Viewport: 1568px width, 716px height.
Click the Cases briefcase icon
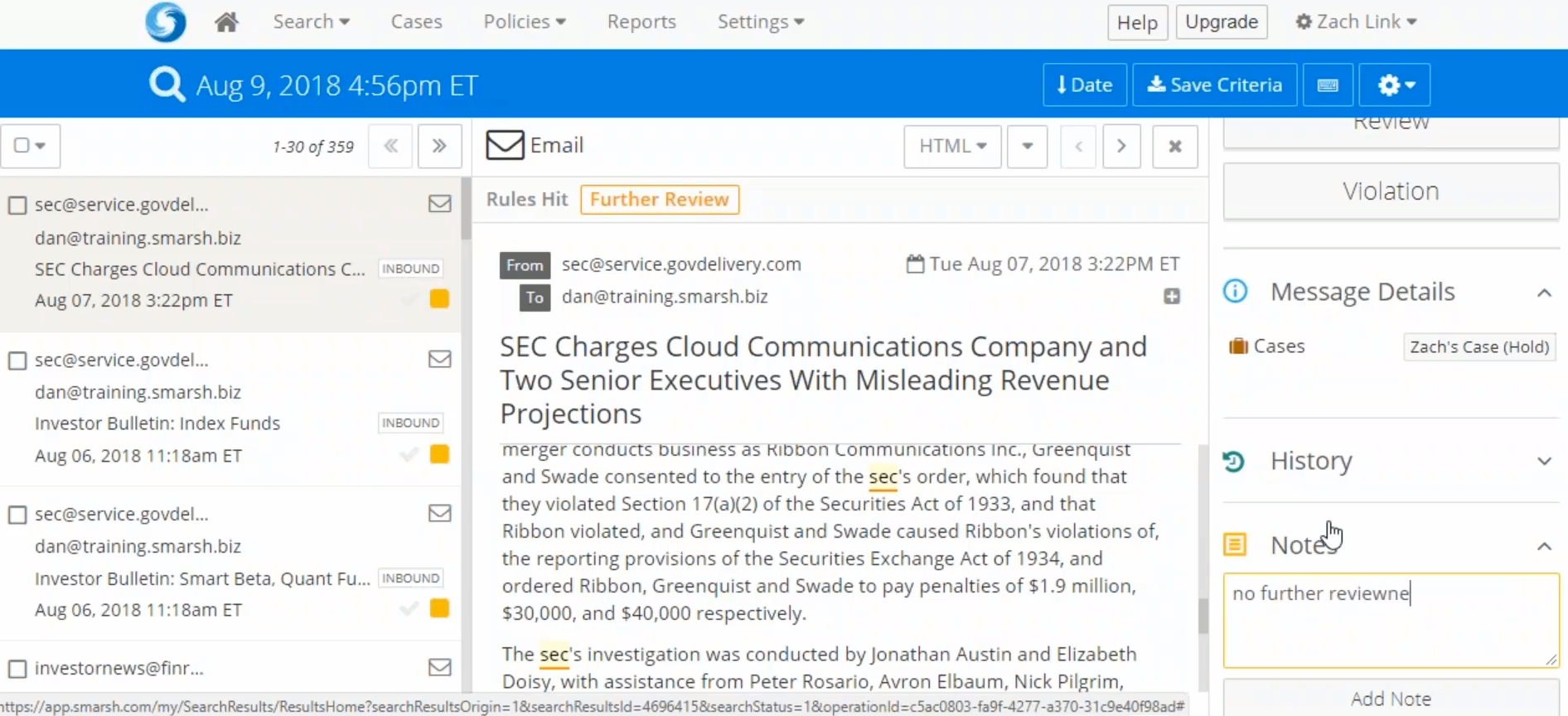1238,346
